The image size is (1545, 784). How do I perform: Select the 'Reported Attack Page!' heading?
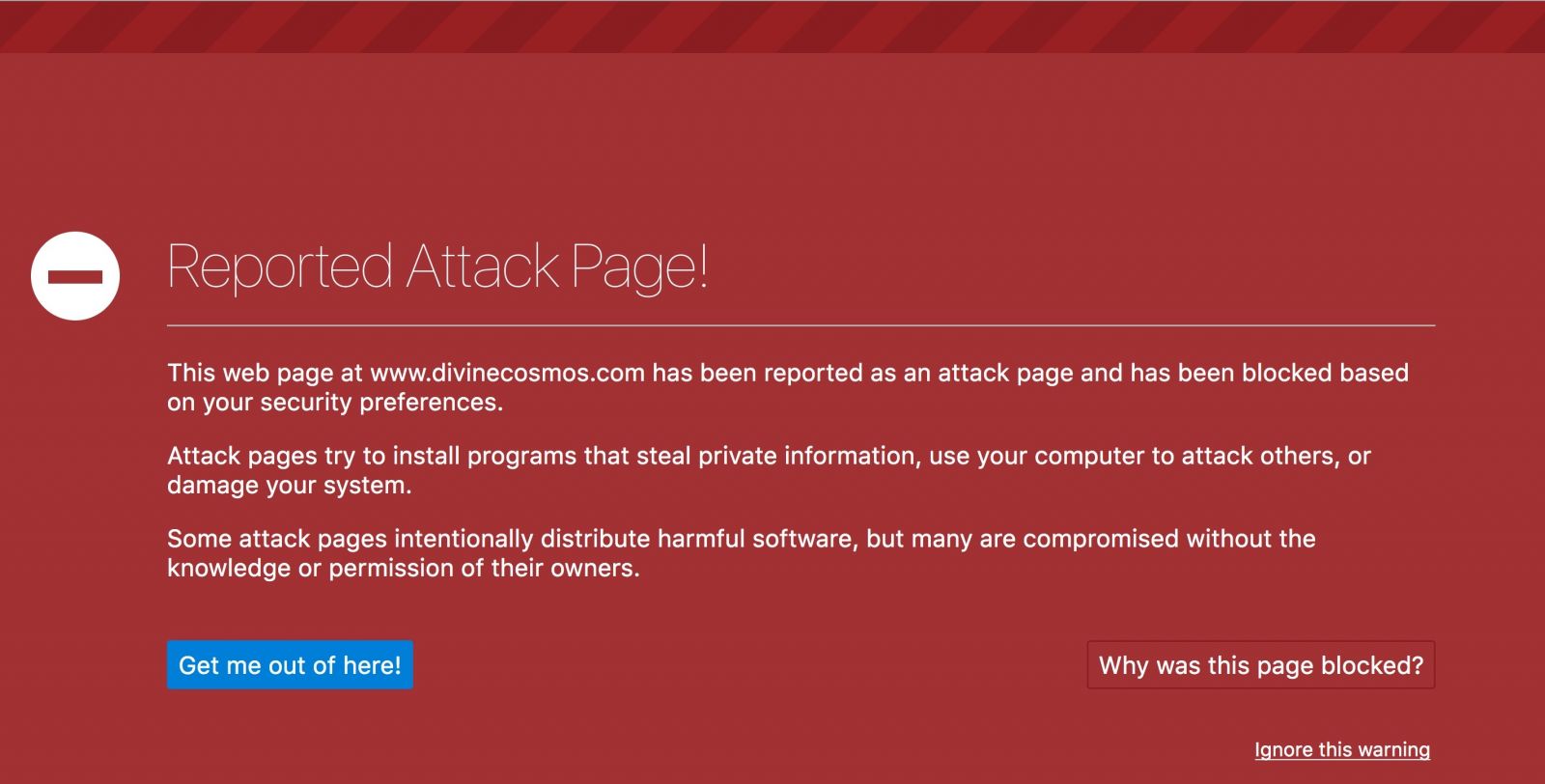tap(438, 267)
